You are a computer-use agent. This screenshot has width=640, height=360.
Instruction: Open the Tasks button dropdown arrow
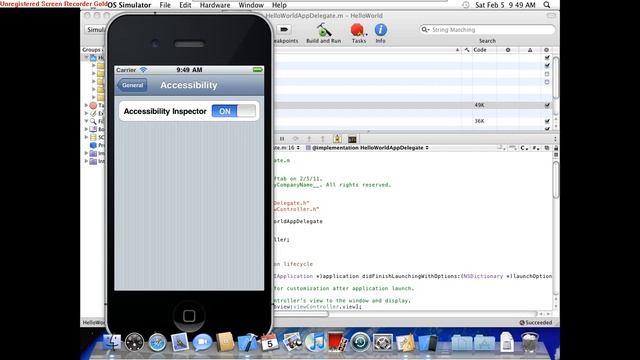[366, 34]
